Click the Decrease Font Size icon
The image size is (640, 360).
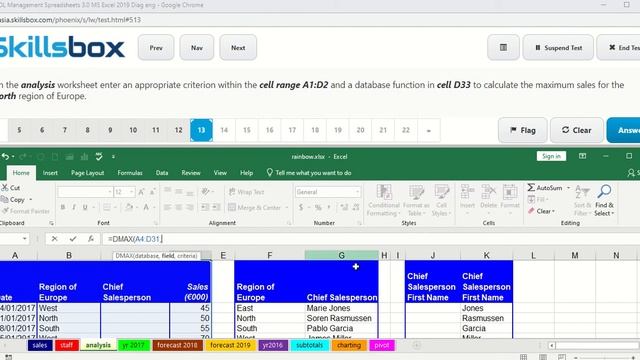tap(153, 192)
